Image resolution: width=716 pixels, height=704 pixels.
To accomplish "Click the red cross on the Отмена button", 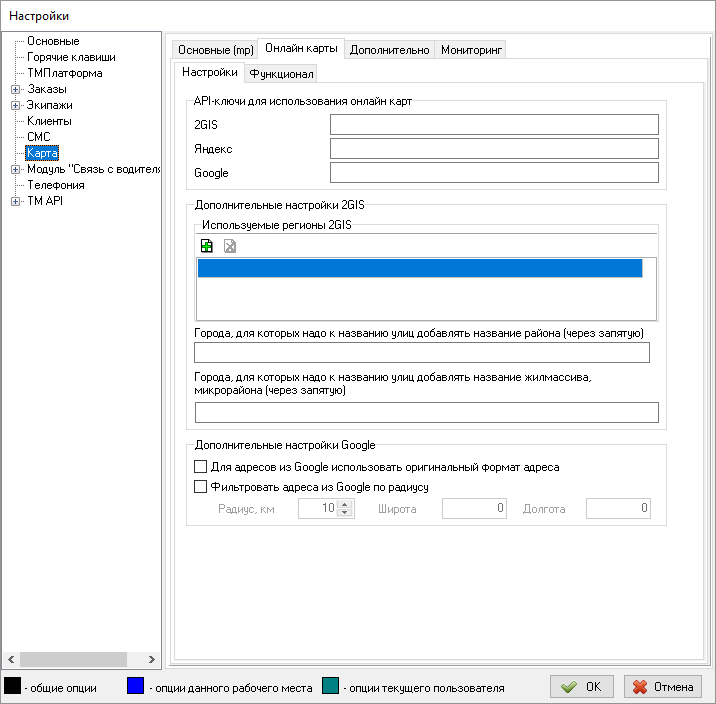I will pyautogui.click(x=641, y=687).
